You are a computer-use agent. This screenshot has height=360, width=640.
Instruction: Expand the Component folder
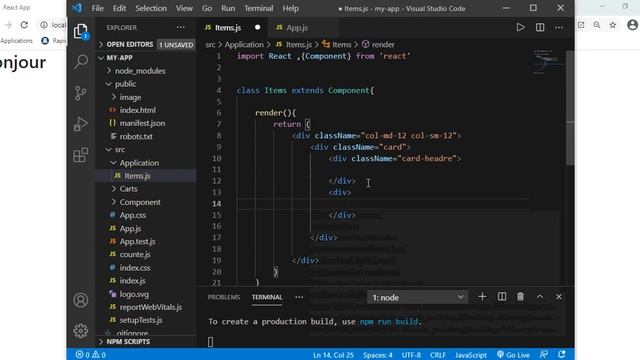(x=140, y=202)
